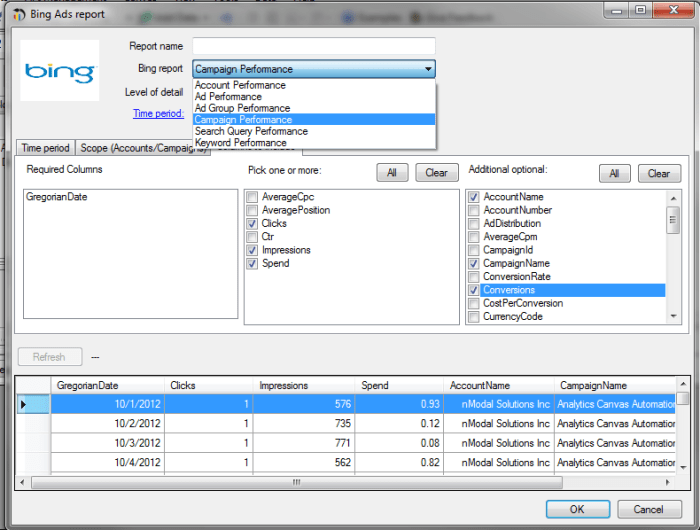Enable the AccountNumber checkbox
This screenshot has width=700, height=530.
click(474, 210)
